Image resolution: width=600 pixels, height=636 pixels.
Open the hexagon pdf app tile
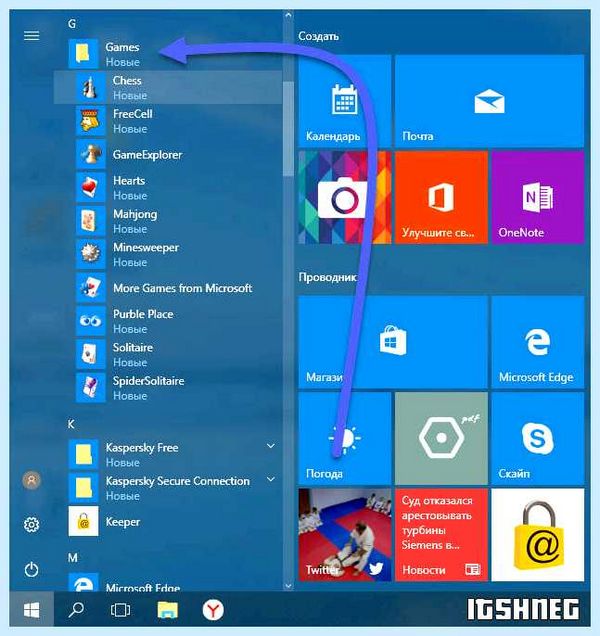pos(441,438)
